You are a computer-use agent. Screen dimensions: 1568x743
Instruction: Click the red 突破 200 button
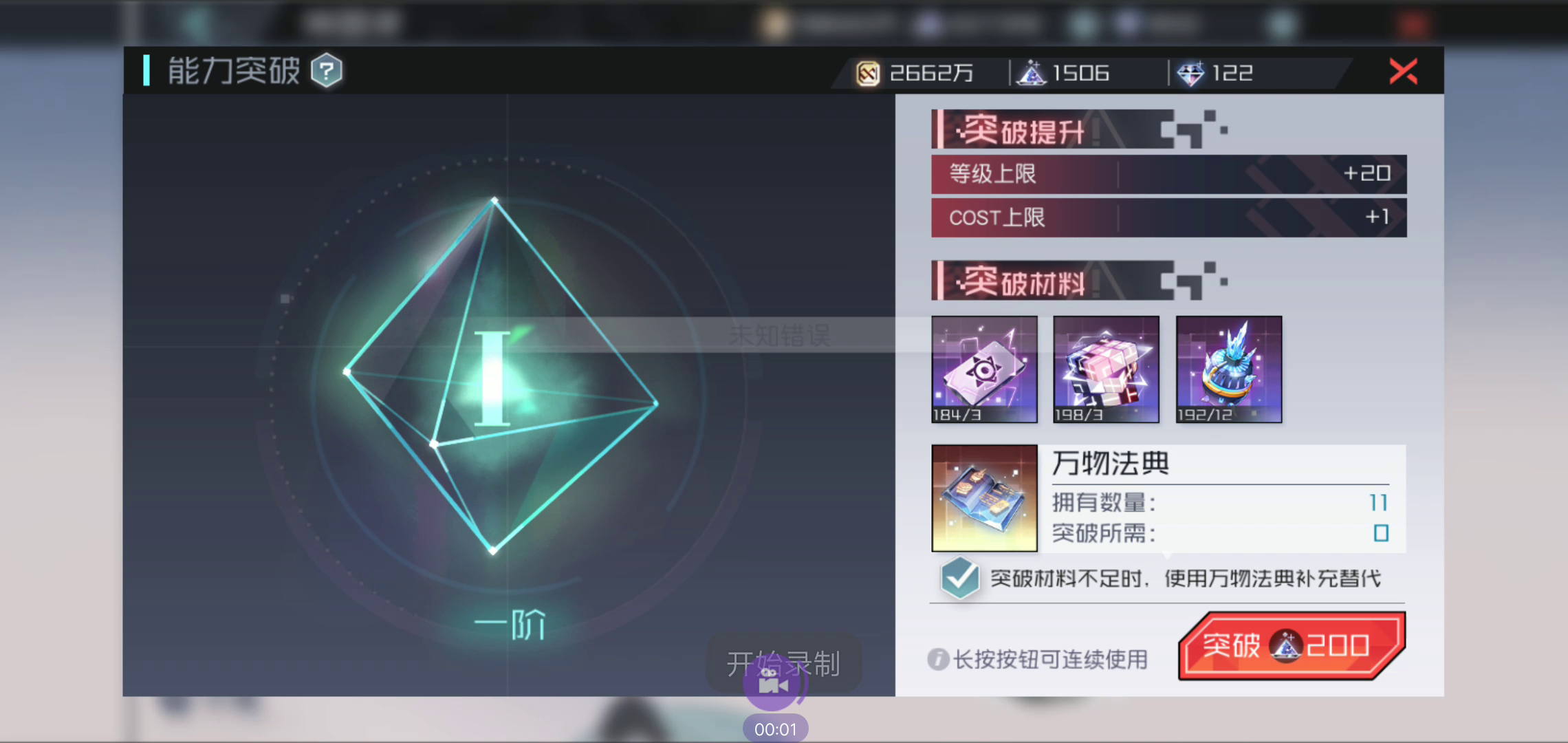click(x=1292, y=645)
